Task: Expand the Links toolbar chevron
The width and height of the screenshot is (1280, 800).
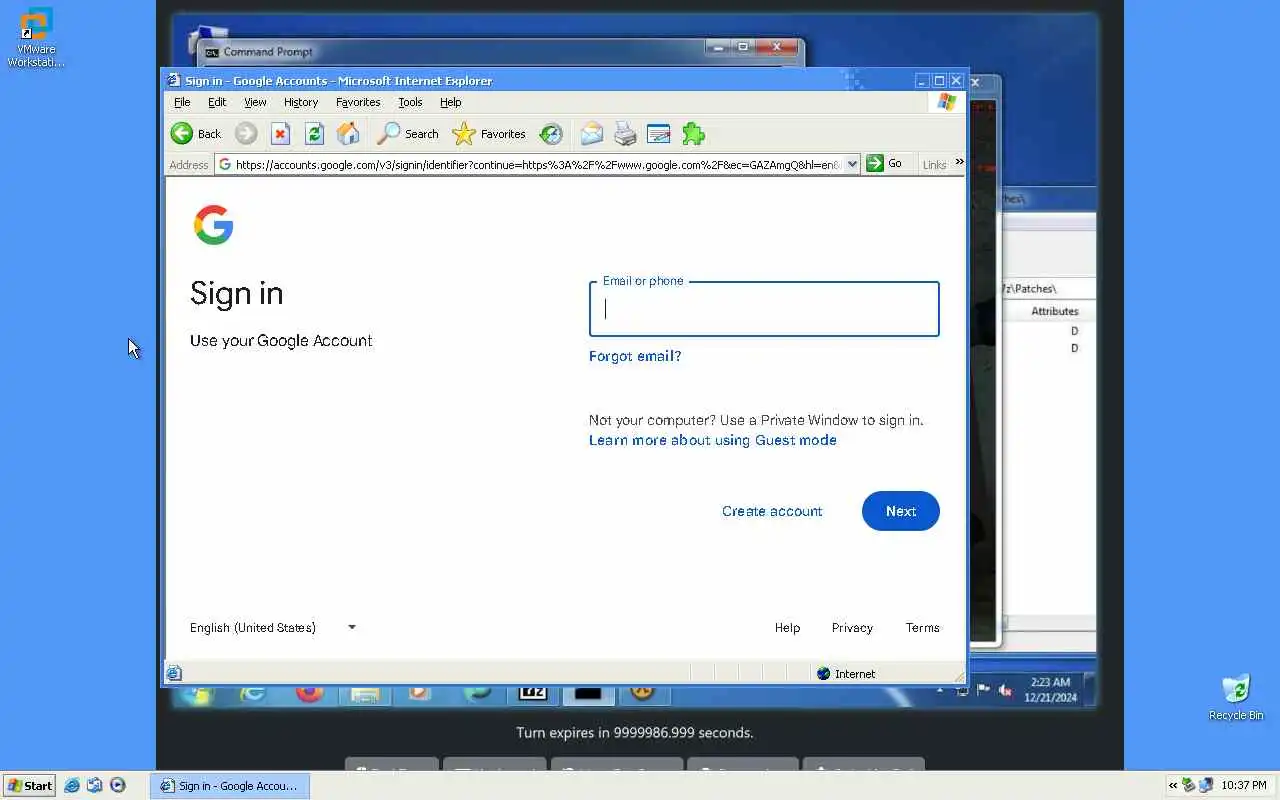Action: [959, 162]
